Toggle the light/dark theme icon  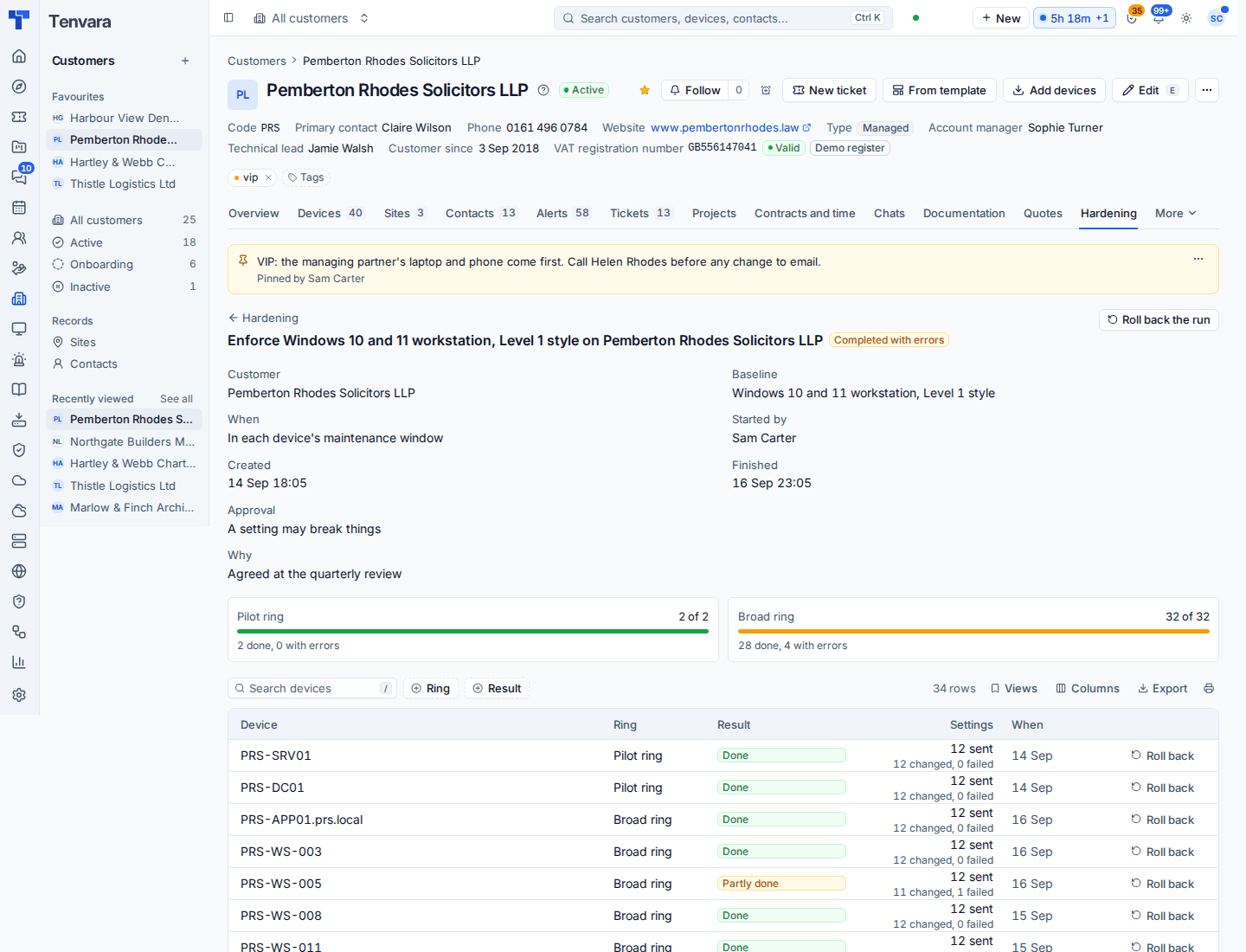pyautogui.click(x=1186, y=18)
